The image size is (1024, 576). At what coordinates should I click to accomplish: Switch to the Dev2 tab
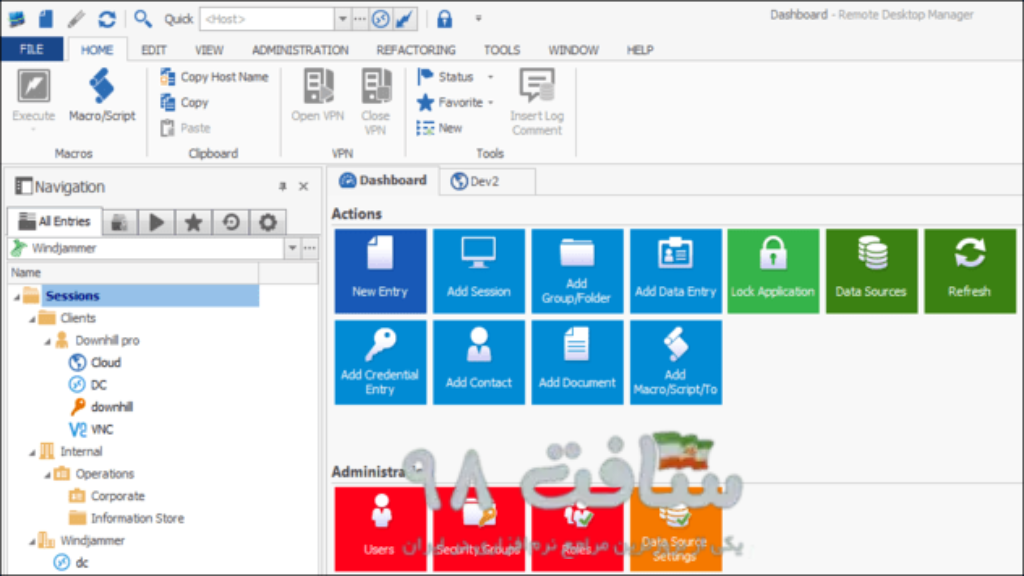click(x=487, y=182)
